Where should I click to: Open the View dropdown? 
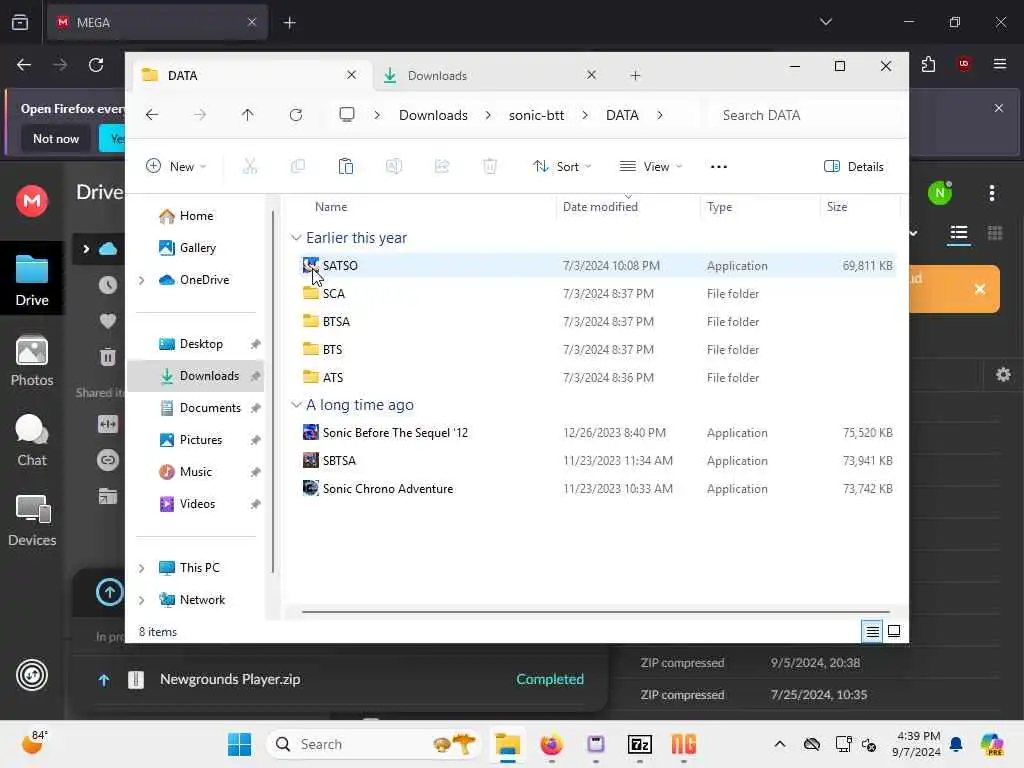(650, 167)
